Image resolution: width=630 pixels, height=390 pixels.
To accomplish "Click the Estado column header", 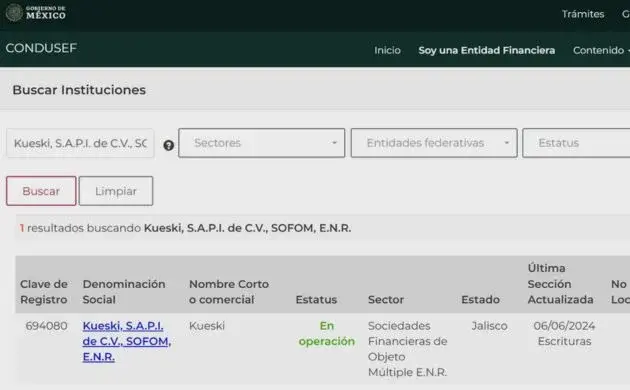I will (x=481, y=300).
